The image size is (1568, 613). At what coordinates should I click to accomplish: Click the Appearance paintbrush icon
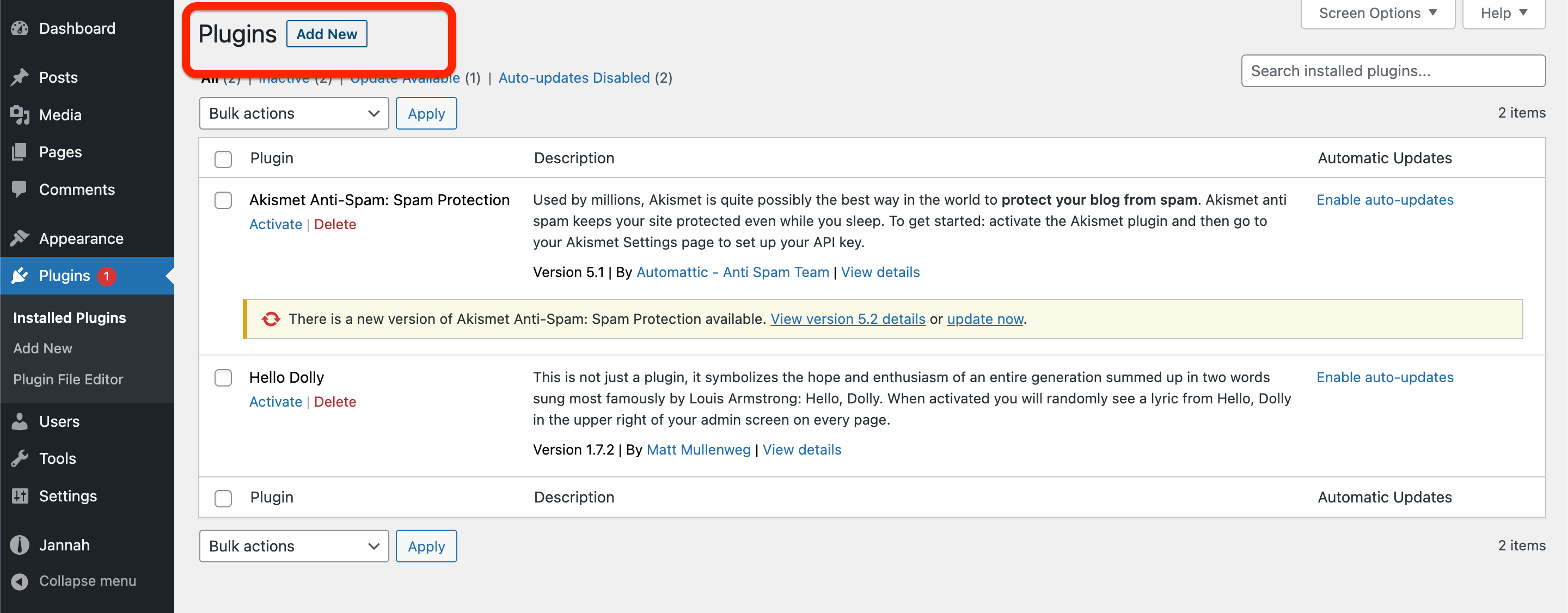pyautogui.click(x=20, y=238)
